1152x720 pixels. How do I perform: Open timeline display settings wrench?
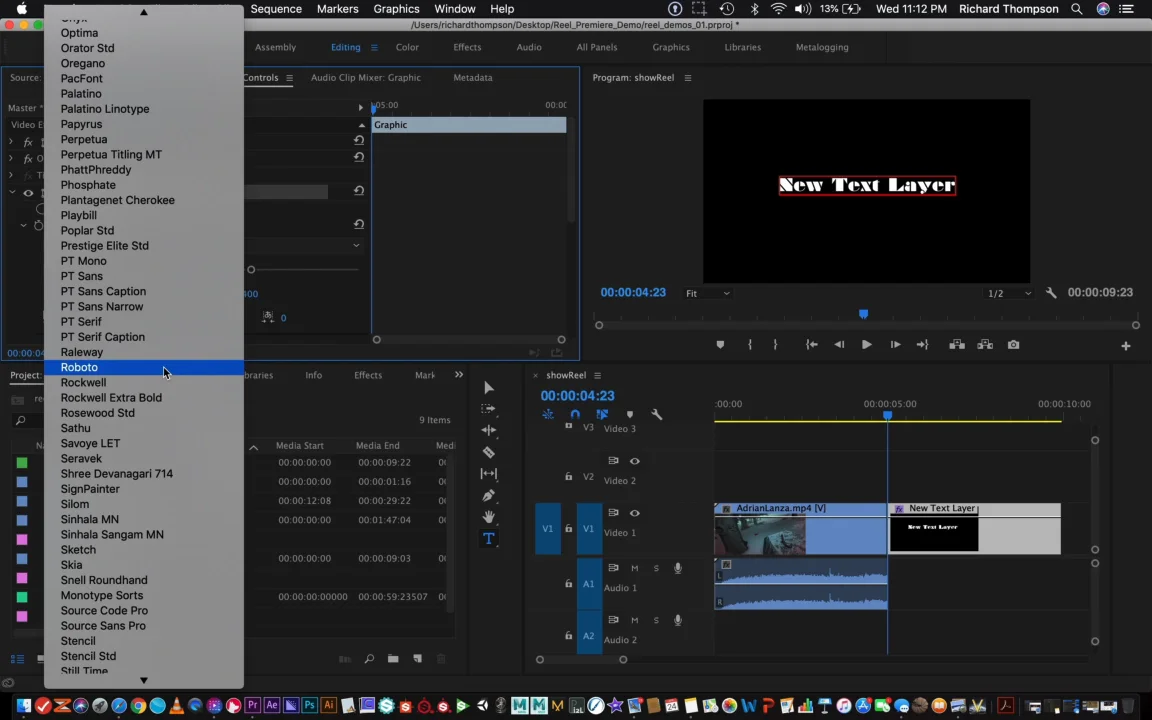pos(657,415)
